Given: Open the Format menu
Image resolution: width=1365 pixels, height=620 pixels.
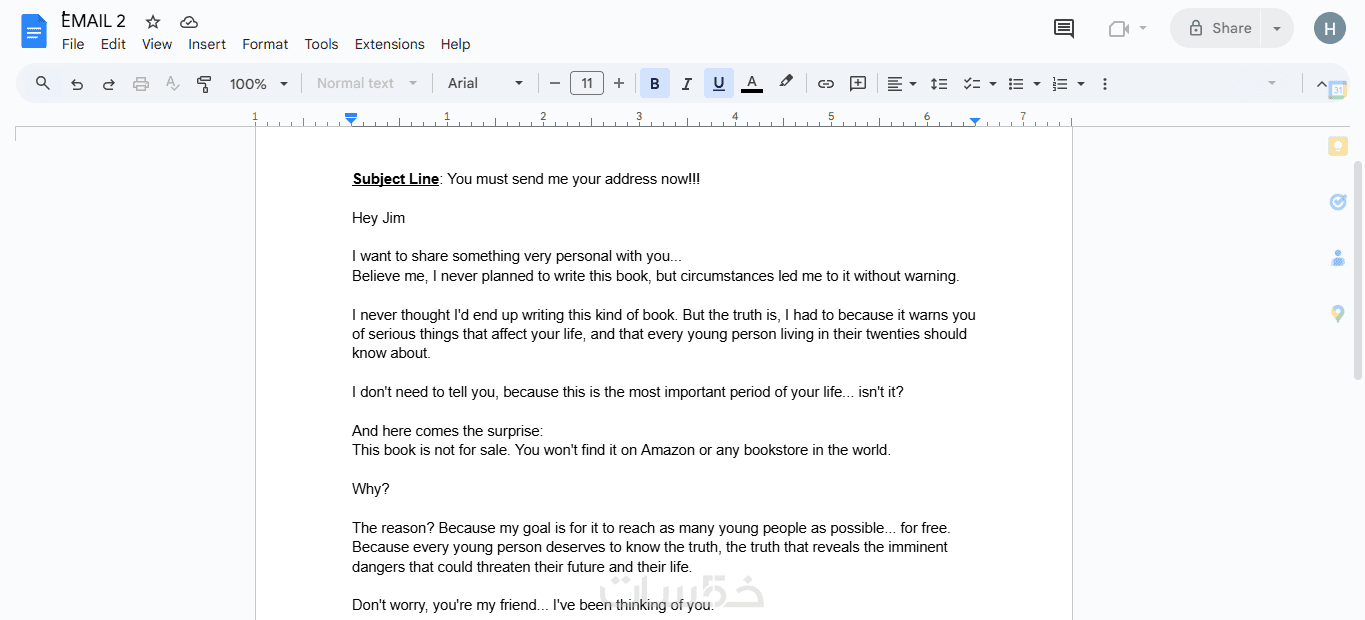Looking at the screenshot, I should [x=265, y=44].
